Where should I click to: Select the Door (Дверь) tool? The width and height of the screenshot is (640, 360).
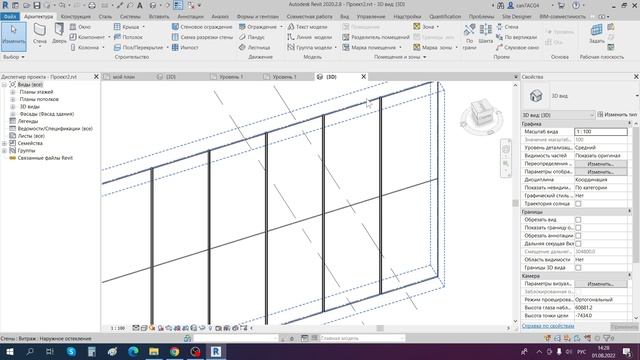pos(59,34)
